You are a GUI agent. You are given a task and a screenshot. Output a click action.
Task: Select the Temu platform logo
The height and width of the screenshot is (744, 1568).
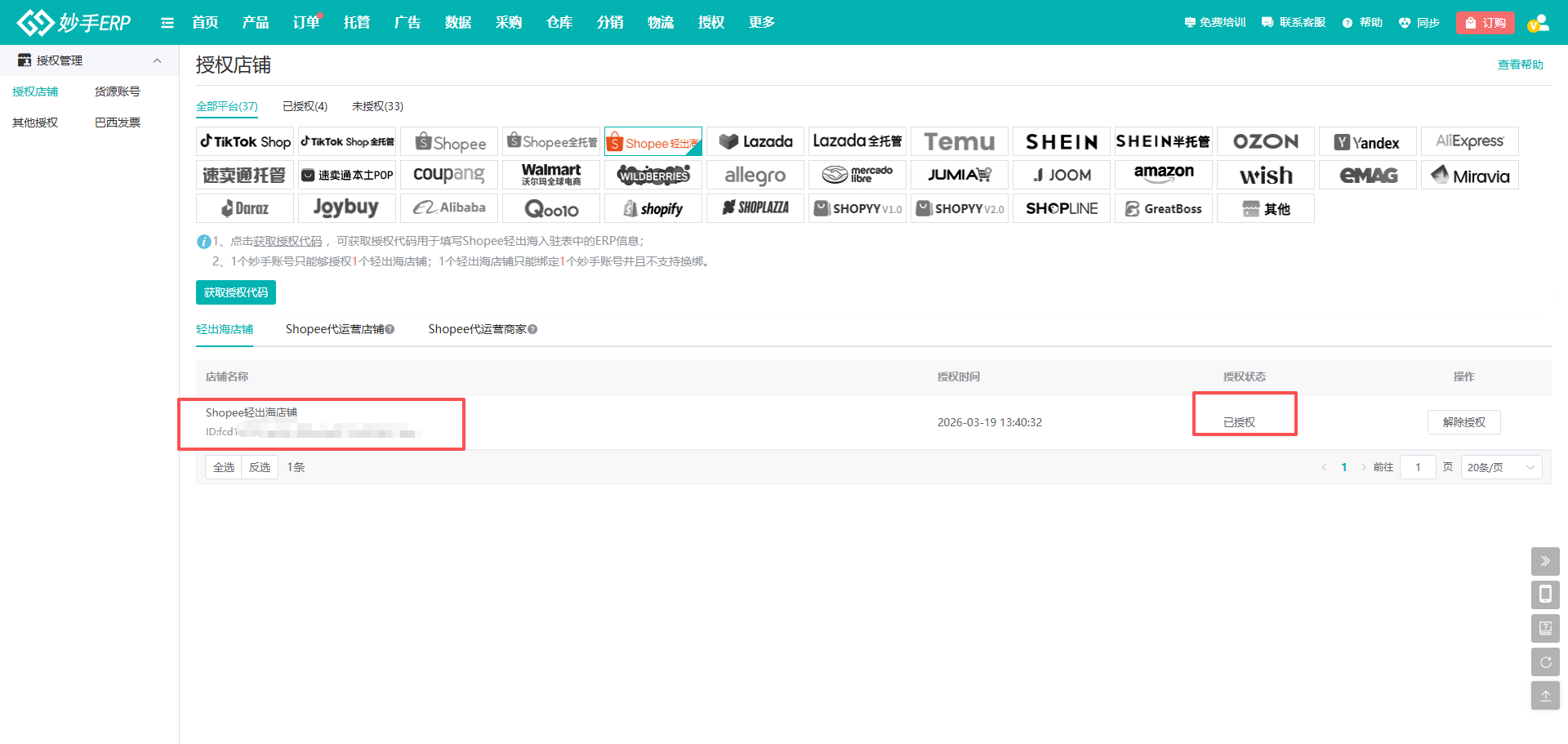[960, 141]
